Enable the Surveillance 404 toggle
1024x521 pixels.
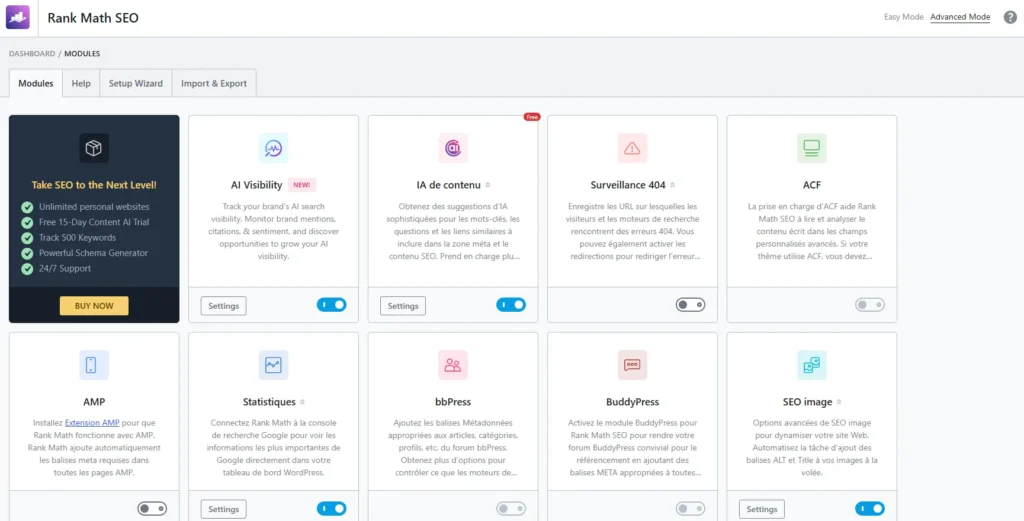[x=690, y=305]
